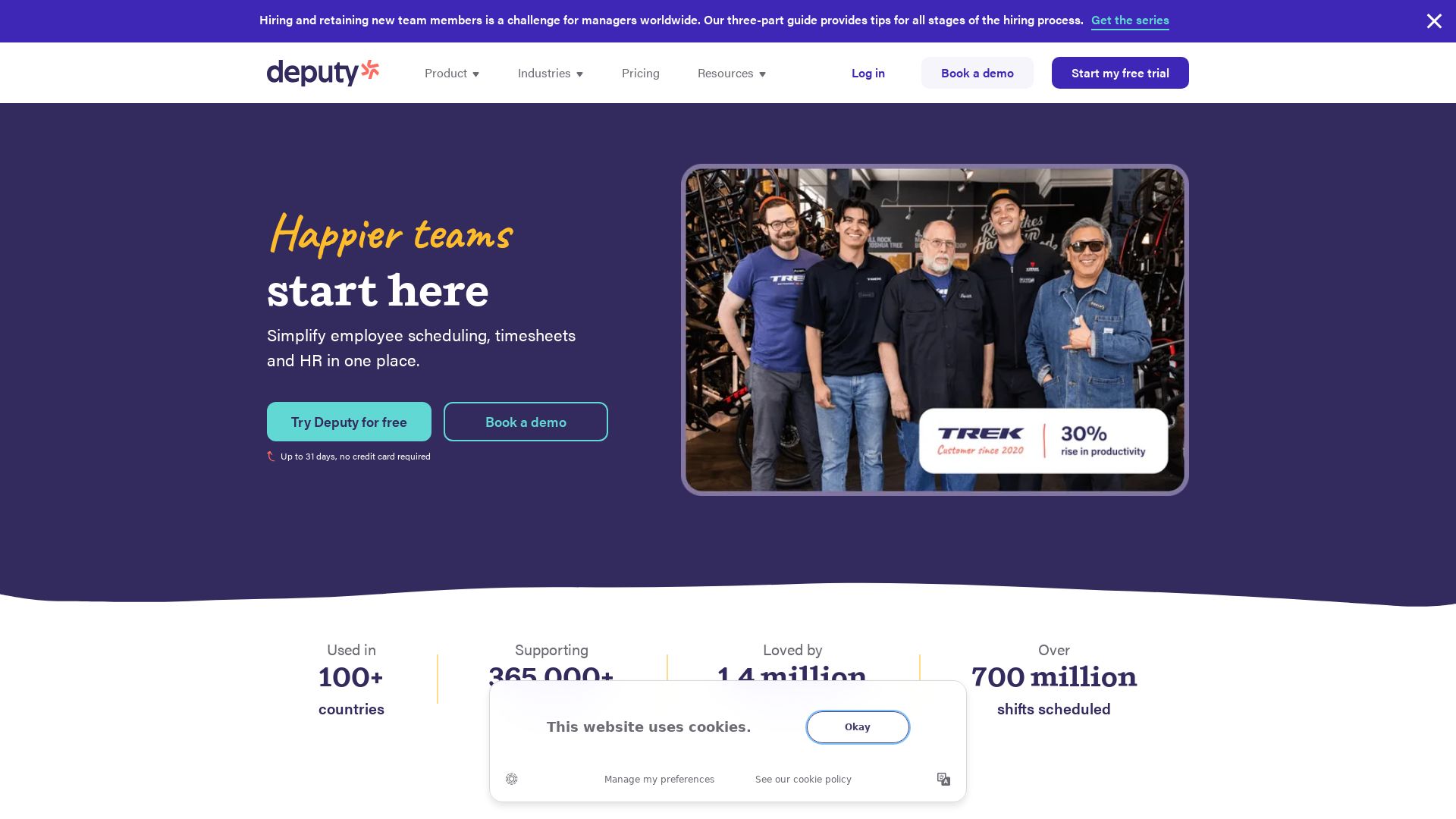Open the cookie settings gear icon
The width and height of the screenshot is (1456, 819).
click(x=512, y=779)
